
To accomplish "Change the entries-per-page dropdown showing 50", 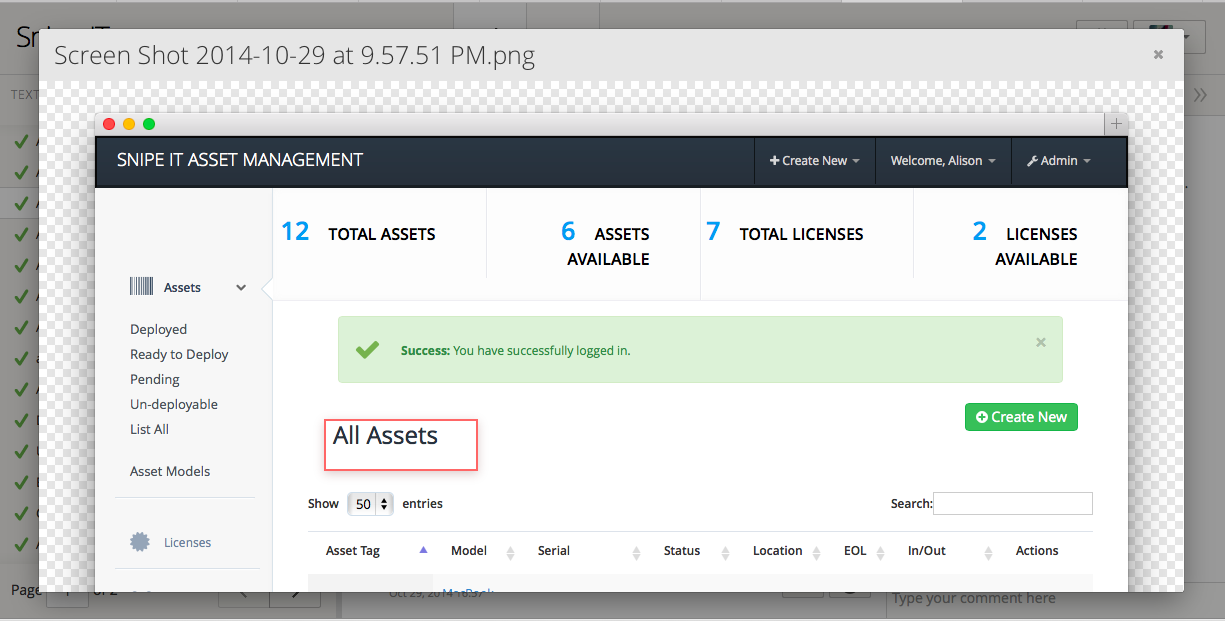I will tap(370, 504).
